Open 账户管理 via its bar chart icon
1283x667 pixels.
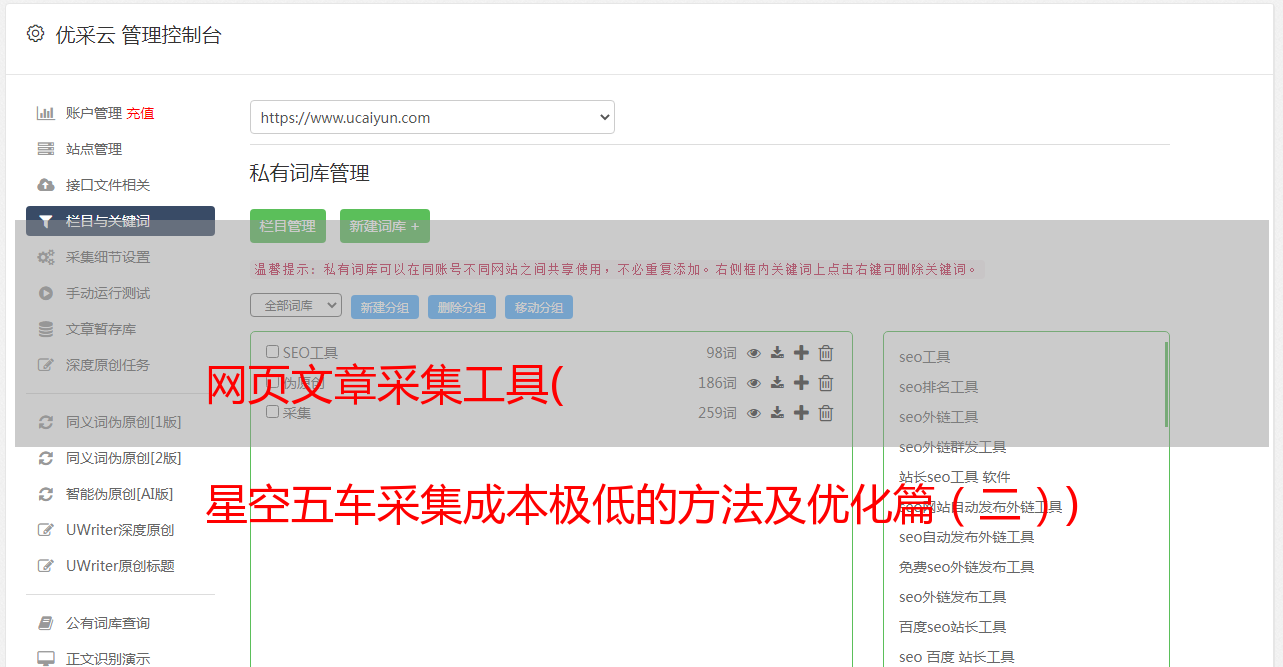(x=46, y=113)
